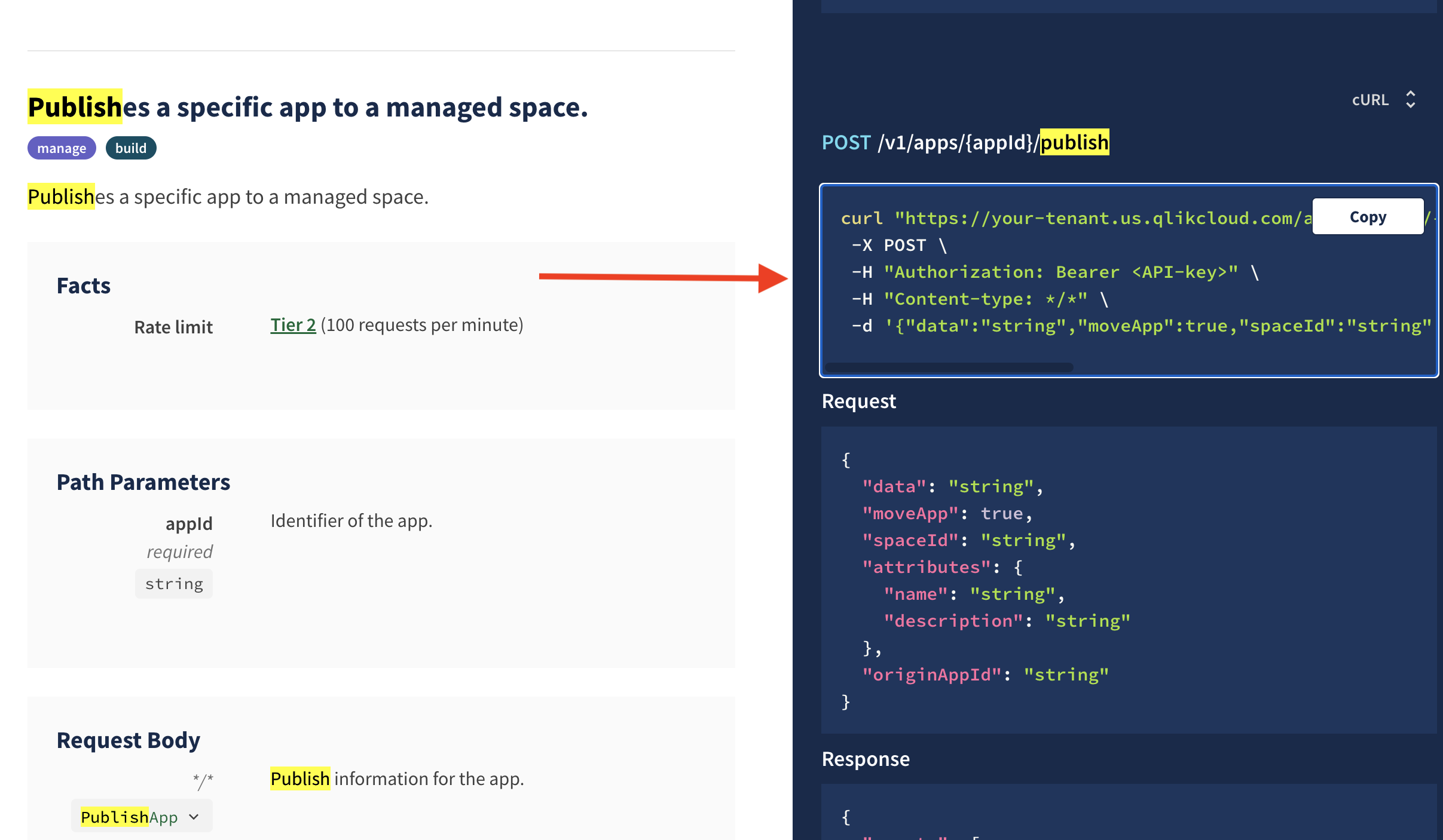Viewport: 1443px width, 840px height.
Task: Click the PublishApp schema name
Action: point(129,817)
